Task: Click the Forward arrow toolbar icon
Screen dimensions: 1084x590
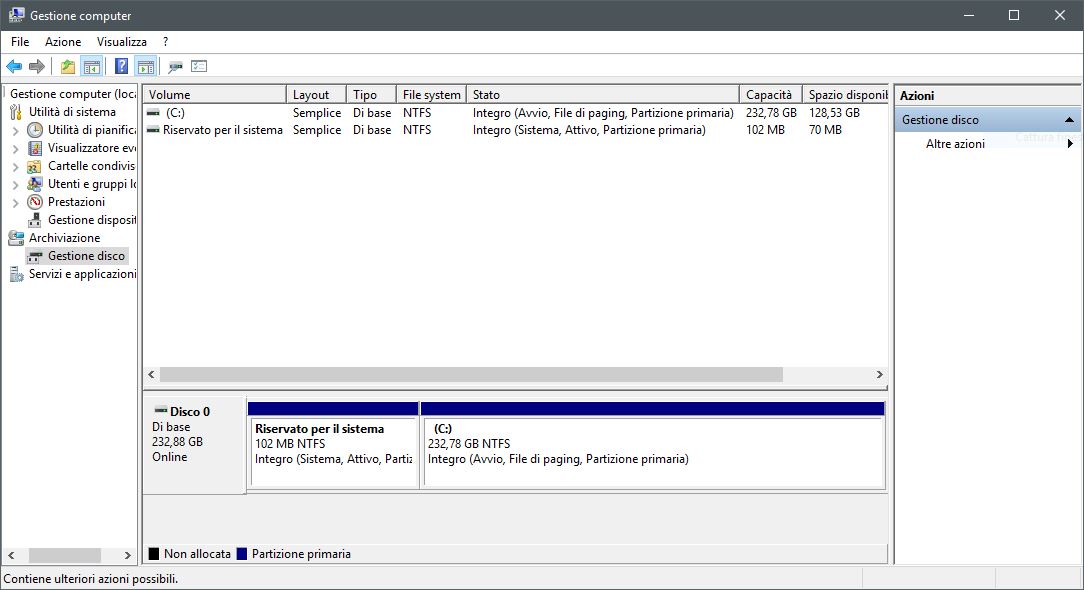Action: (x=37, y=66)
